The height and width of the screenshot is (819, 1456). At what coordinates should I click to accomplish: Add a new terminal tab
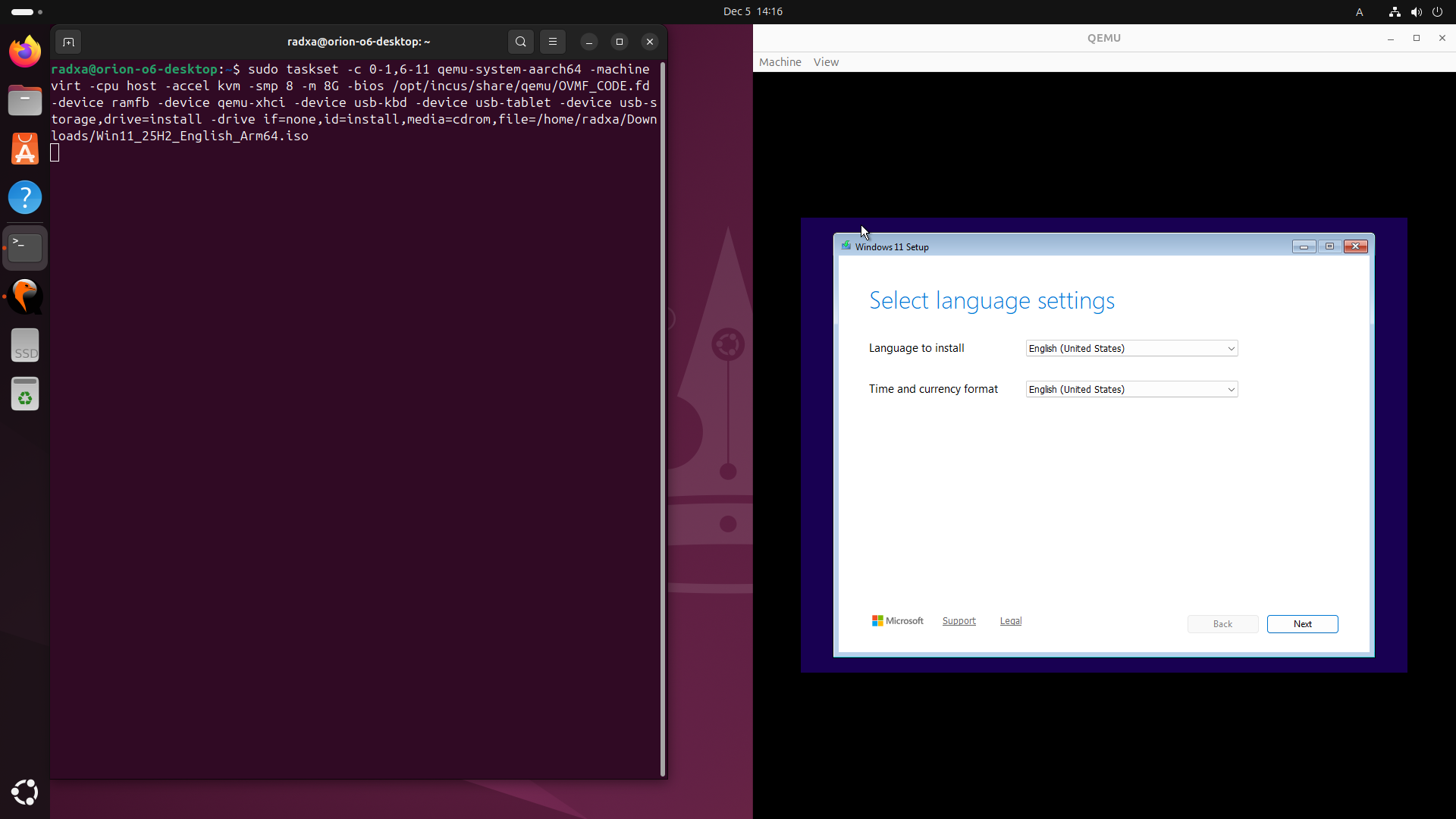tap(68, 42)
